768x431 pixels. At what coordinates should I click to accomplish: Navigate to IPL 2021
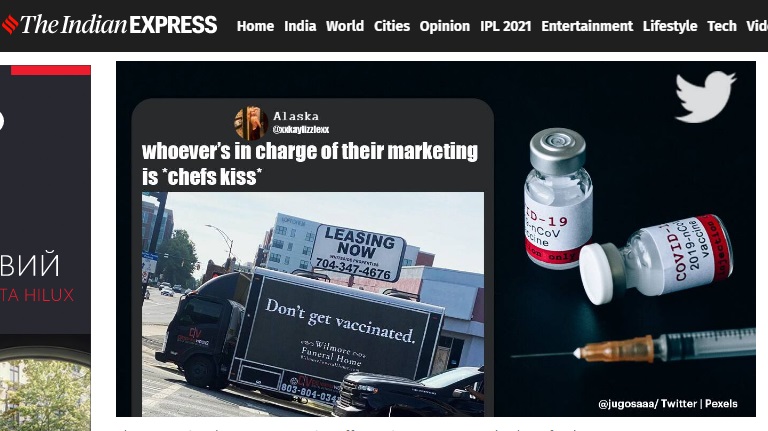pos(505,25)
